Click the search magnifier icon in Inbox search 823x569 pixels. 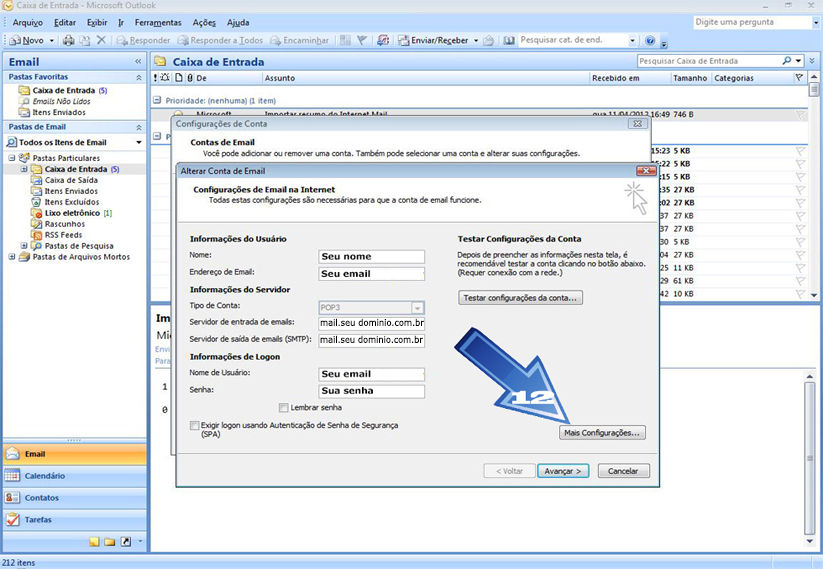point(786,61)
